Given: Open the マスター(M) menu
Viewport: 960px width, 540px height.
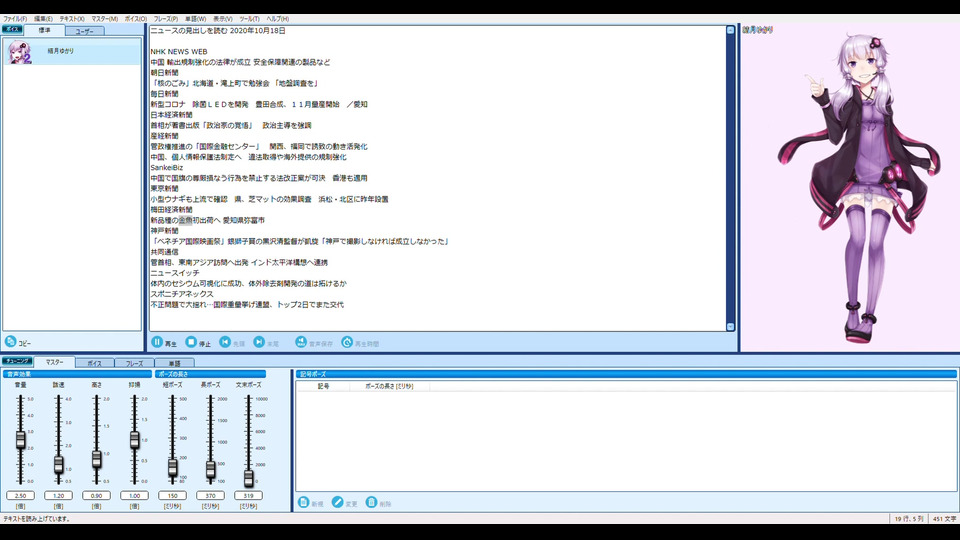Looking at the screenshot, I should click(104, 19).
